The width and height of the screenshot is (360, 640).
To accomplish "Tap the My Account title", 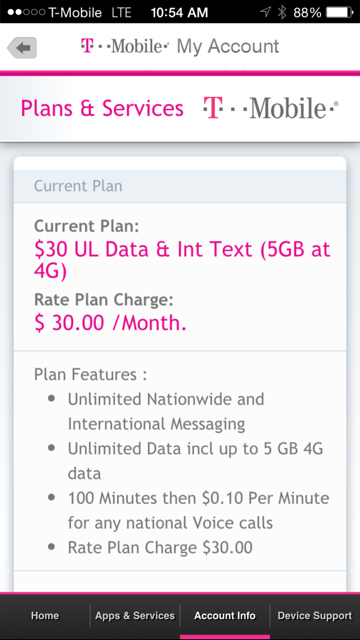I will coord(228,47).
